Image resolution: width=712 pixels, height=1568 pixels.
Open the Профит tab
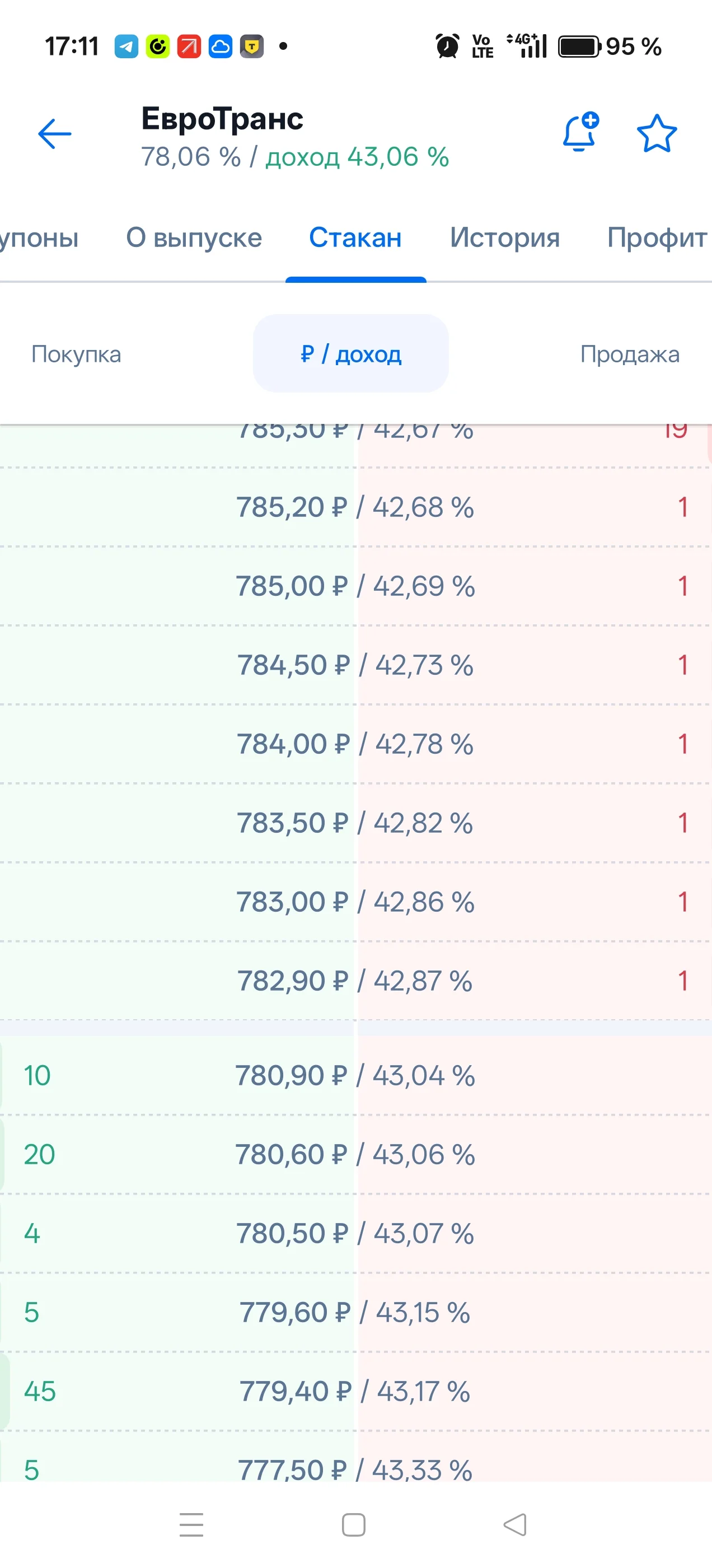point(658,237)
